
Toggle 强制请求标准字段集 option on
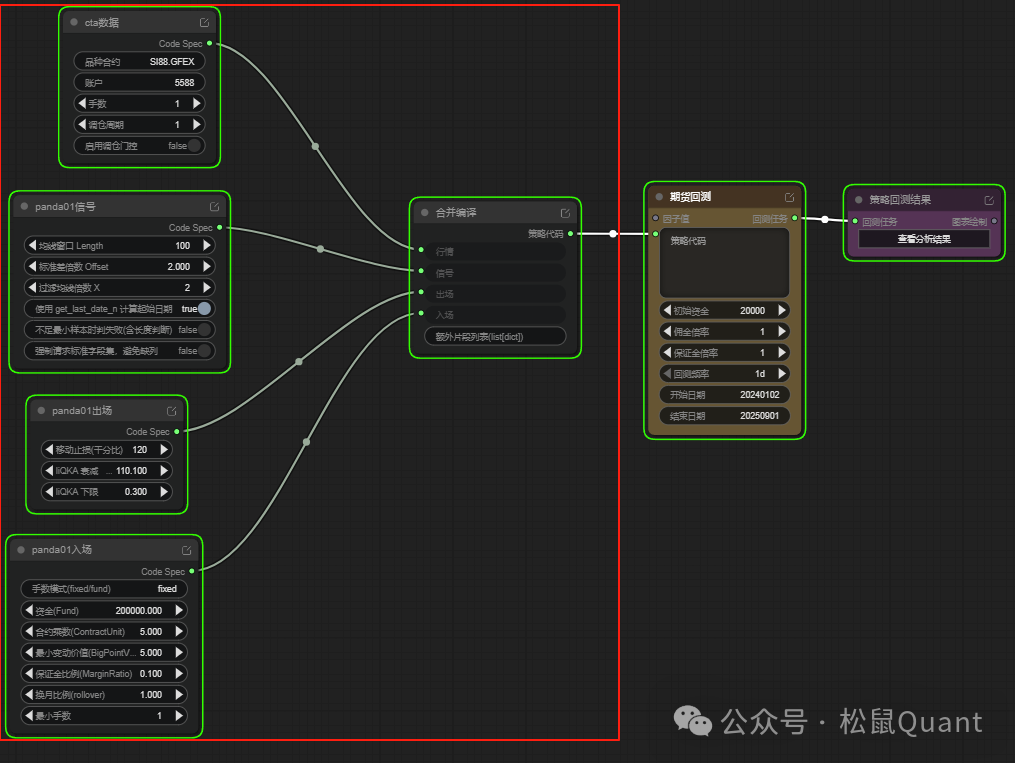[204, 351]
